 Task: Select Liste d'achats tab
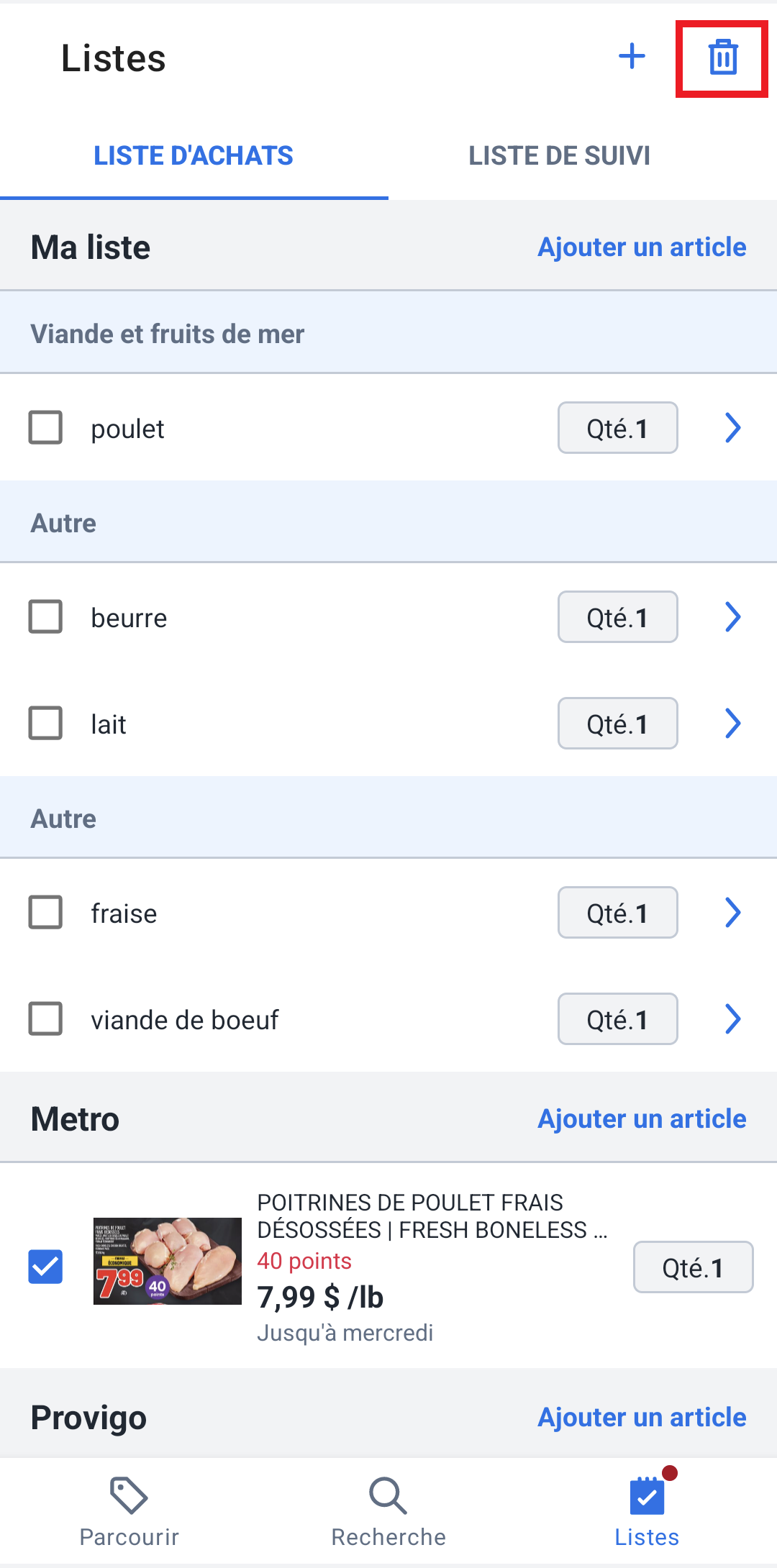coord(194,155)
